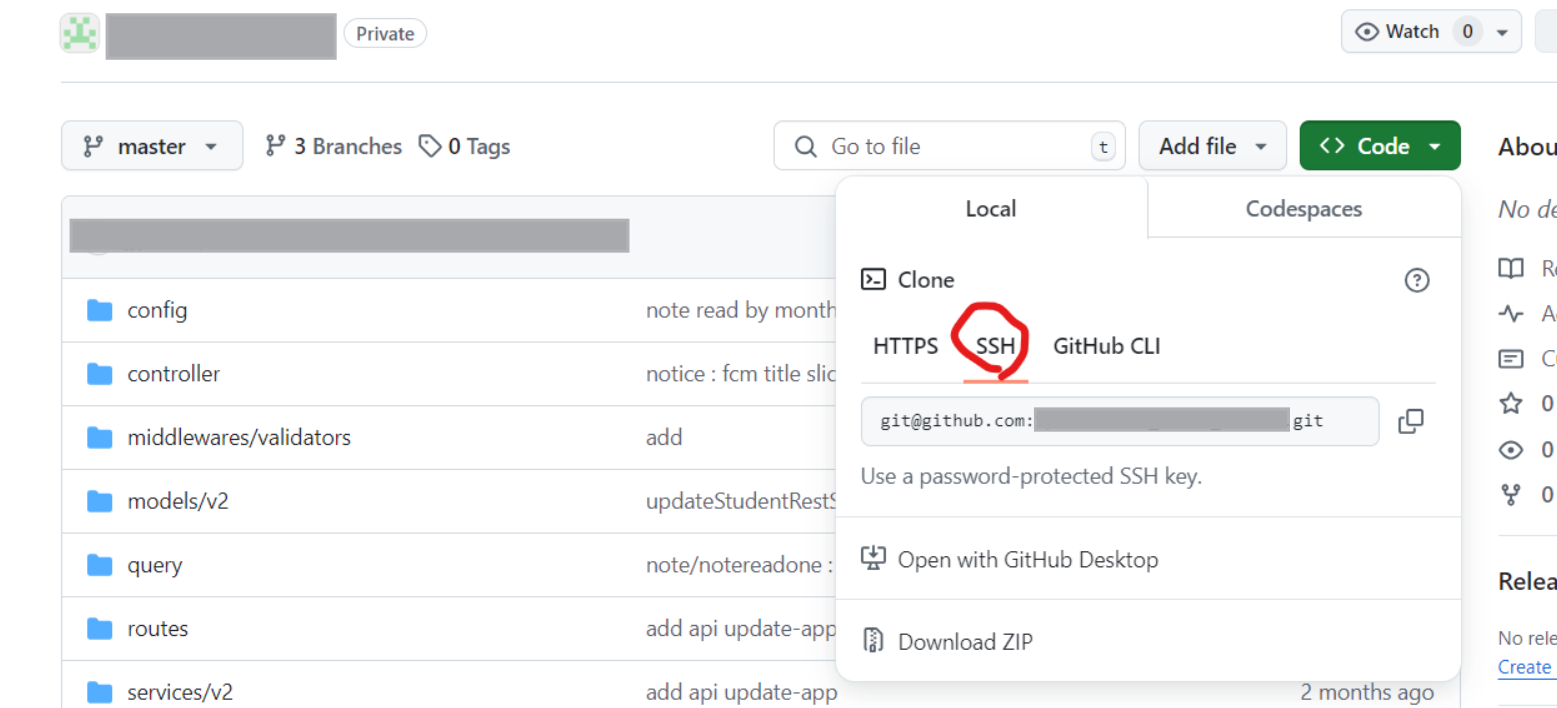Open the controller folder
The width and height of the screenshot is (1557, 708).
pos(174,374)
